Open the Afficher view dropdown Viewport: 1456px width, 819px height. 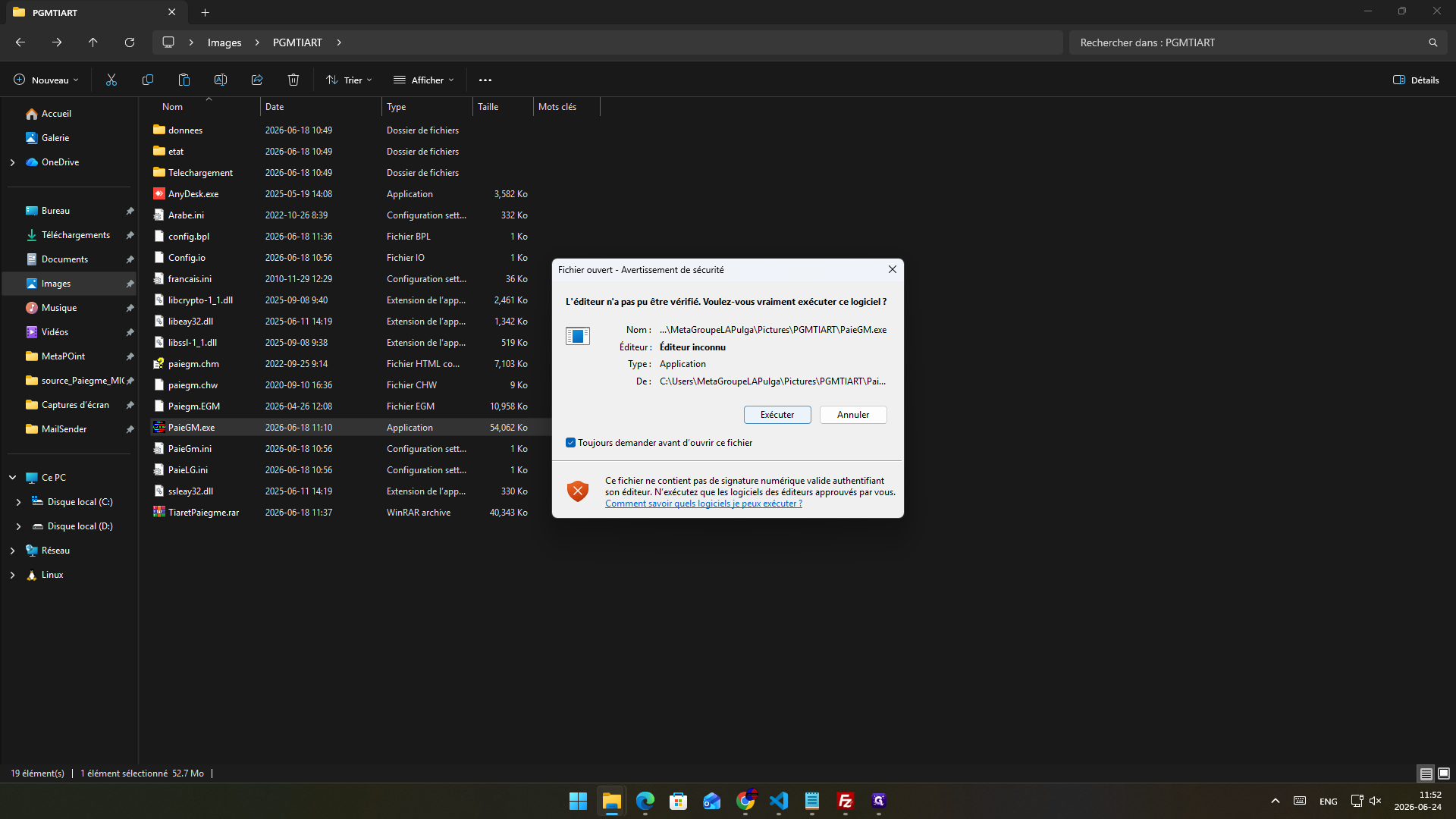point(424,80)
